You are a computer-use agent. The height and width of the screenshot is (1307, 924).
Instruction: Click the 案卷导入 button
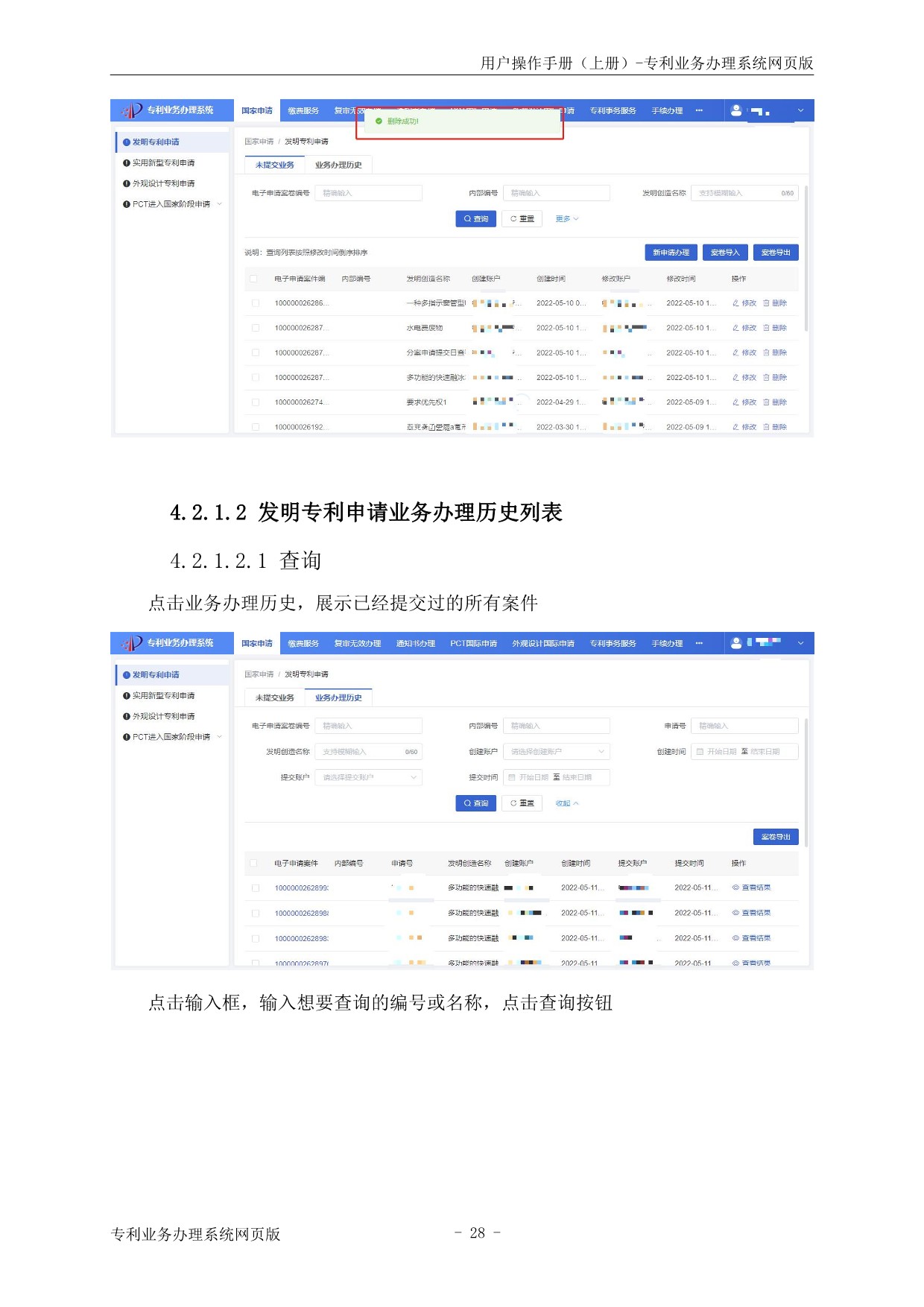point(724,253)
